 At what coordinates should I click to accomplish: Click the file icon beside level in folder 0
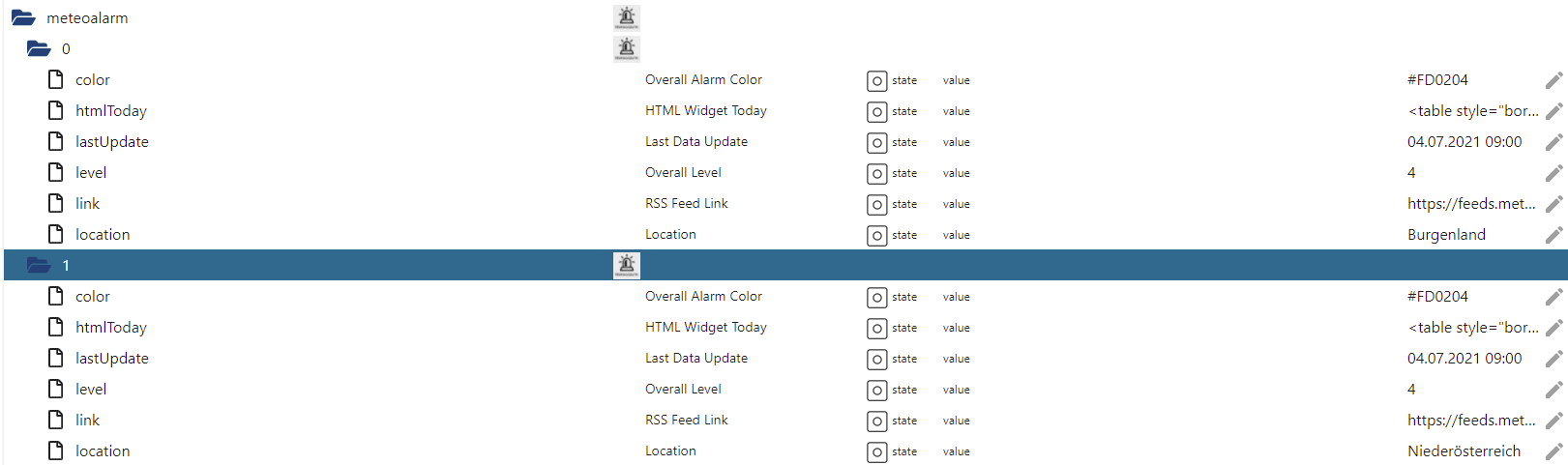(56, 172)
